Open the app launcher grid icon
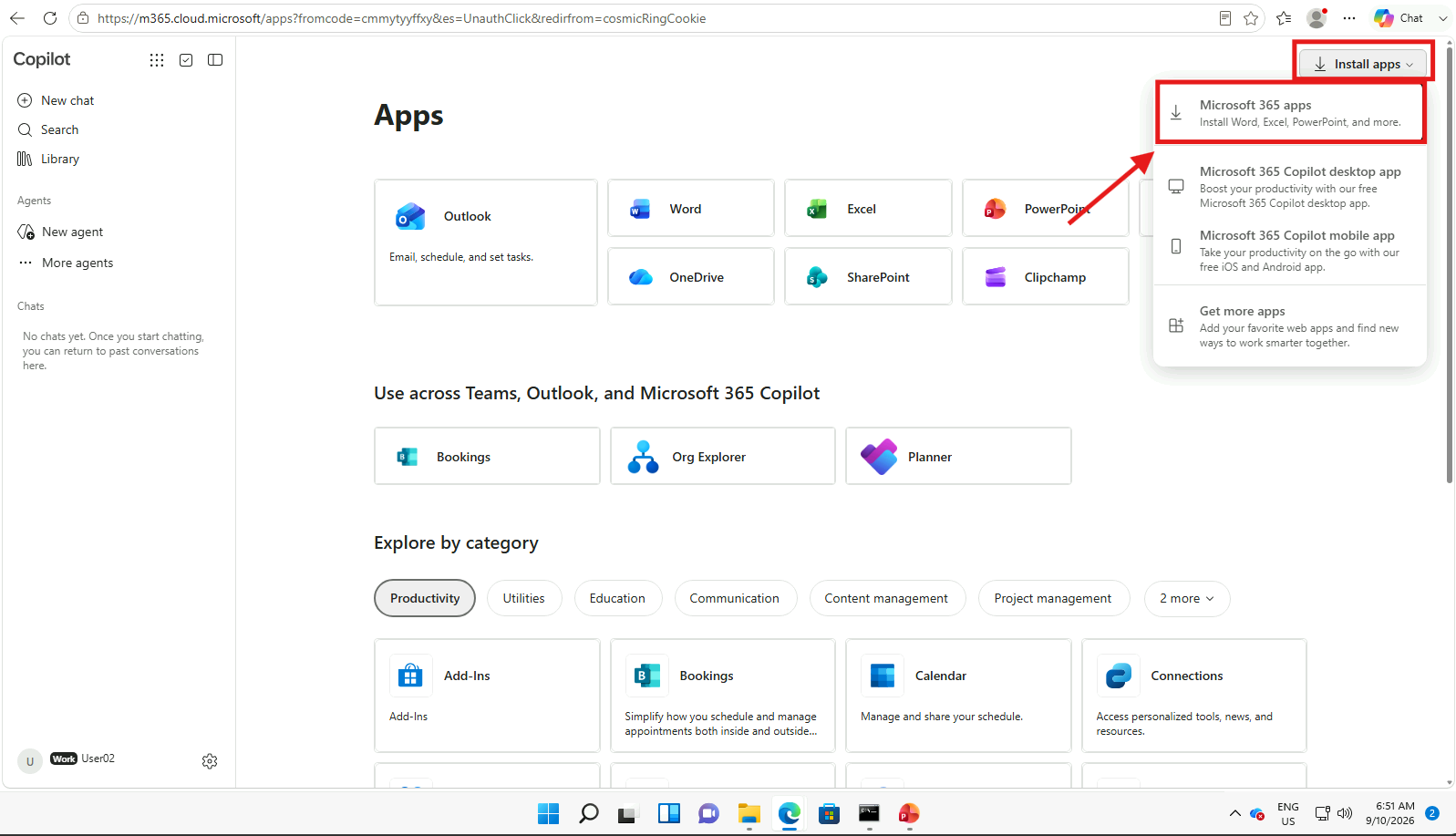The image size is (1456, 836). (157, 60)
